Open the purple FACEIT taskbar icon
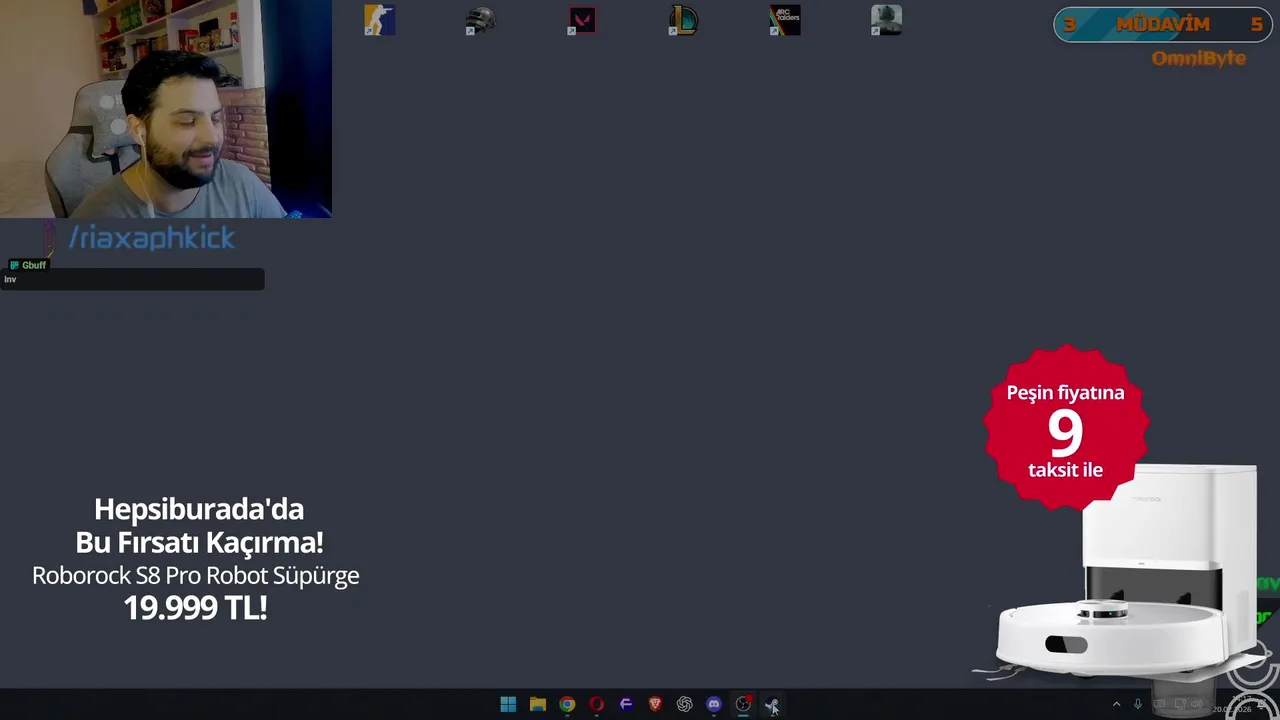 [x=626, y=704]
